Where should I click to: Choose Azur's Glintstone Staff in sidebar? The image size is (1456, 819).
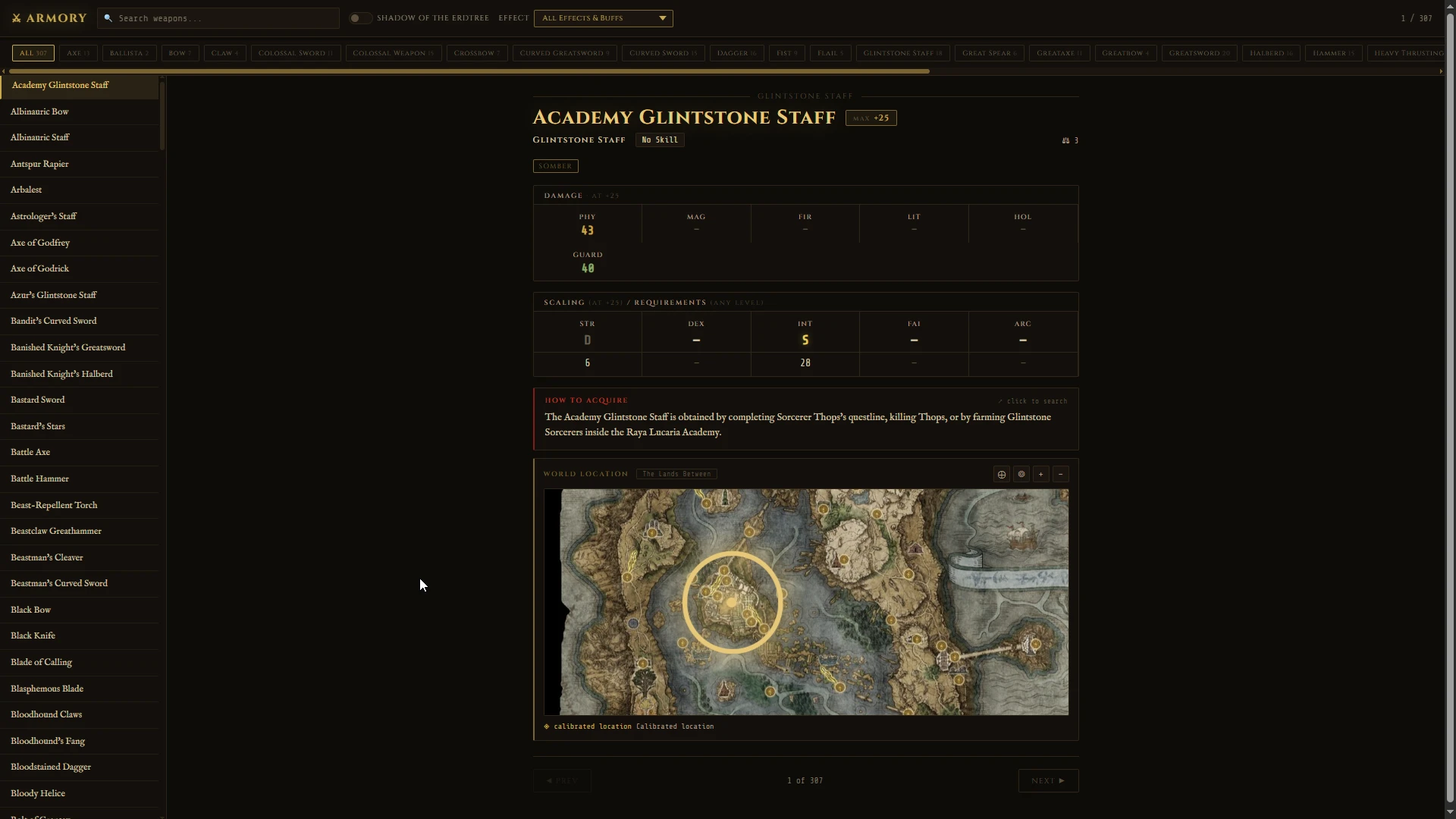tap(80, 296)
